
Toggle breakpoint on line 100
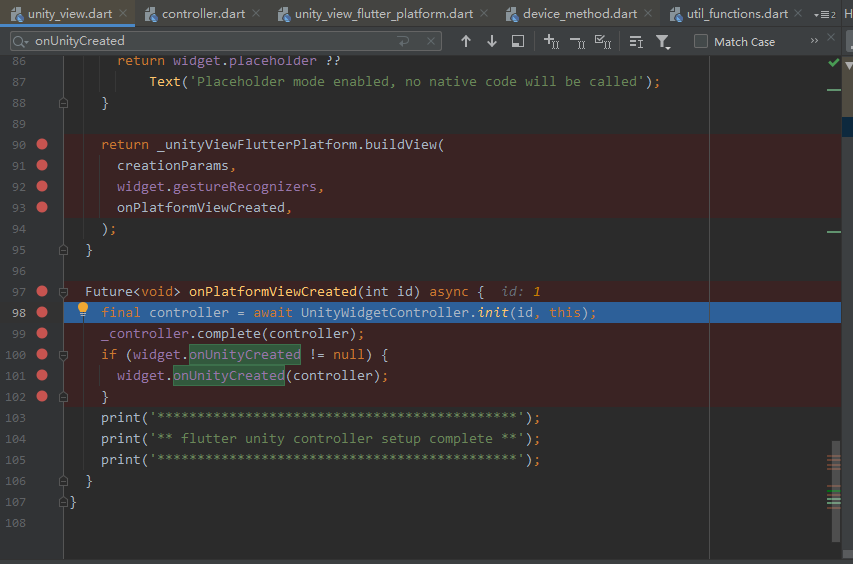pos(42,354)
